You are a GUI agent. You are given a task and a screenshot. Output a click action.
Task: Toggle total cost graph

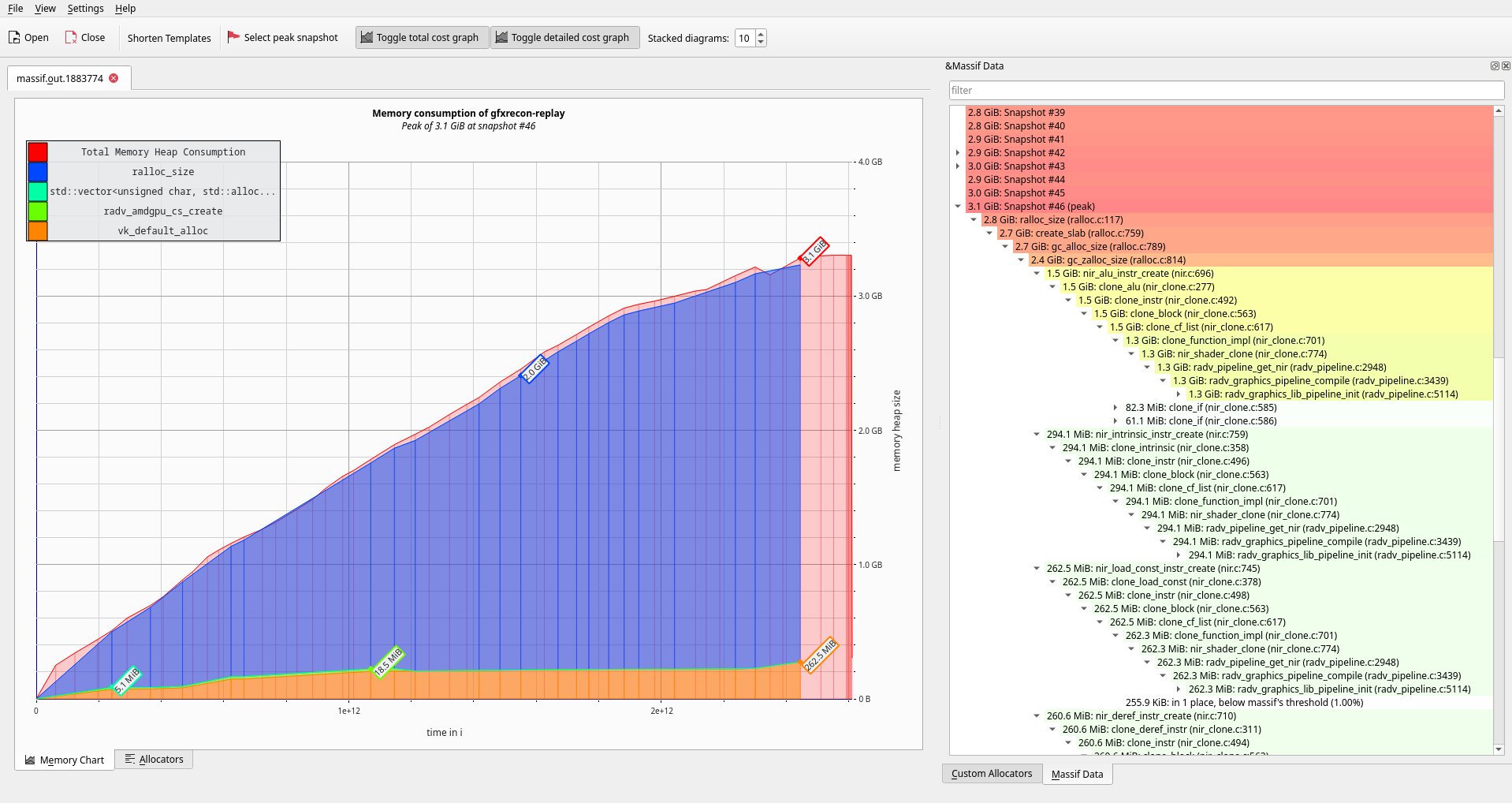(421, 38)
